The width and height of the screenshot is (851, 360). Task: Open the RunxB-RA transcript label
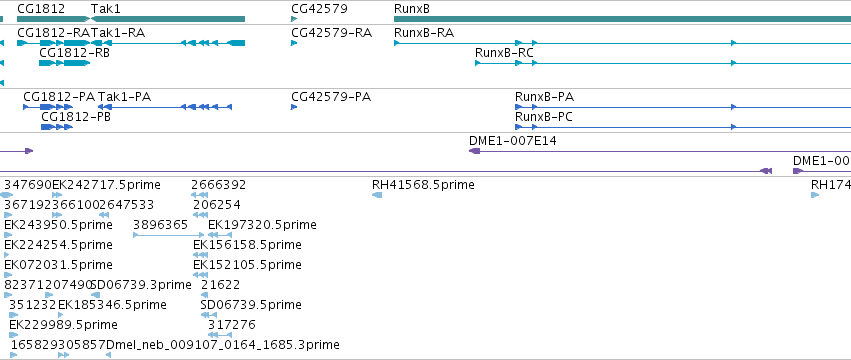point(424,33)
